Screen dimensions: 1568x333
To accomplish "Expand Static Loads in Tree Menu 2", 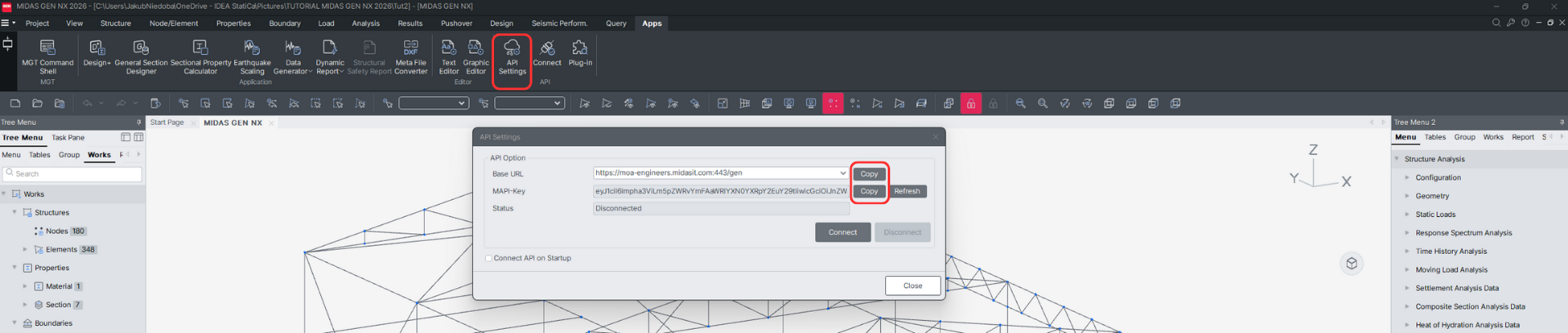I will click(1407, 215).
